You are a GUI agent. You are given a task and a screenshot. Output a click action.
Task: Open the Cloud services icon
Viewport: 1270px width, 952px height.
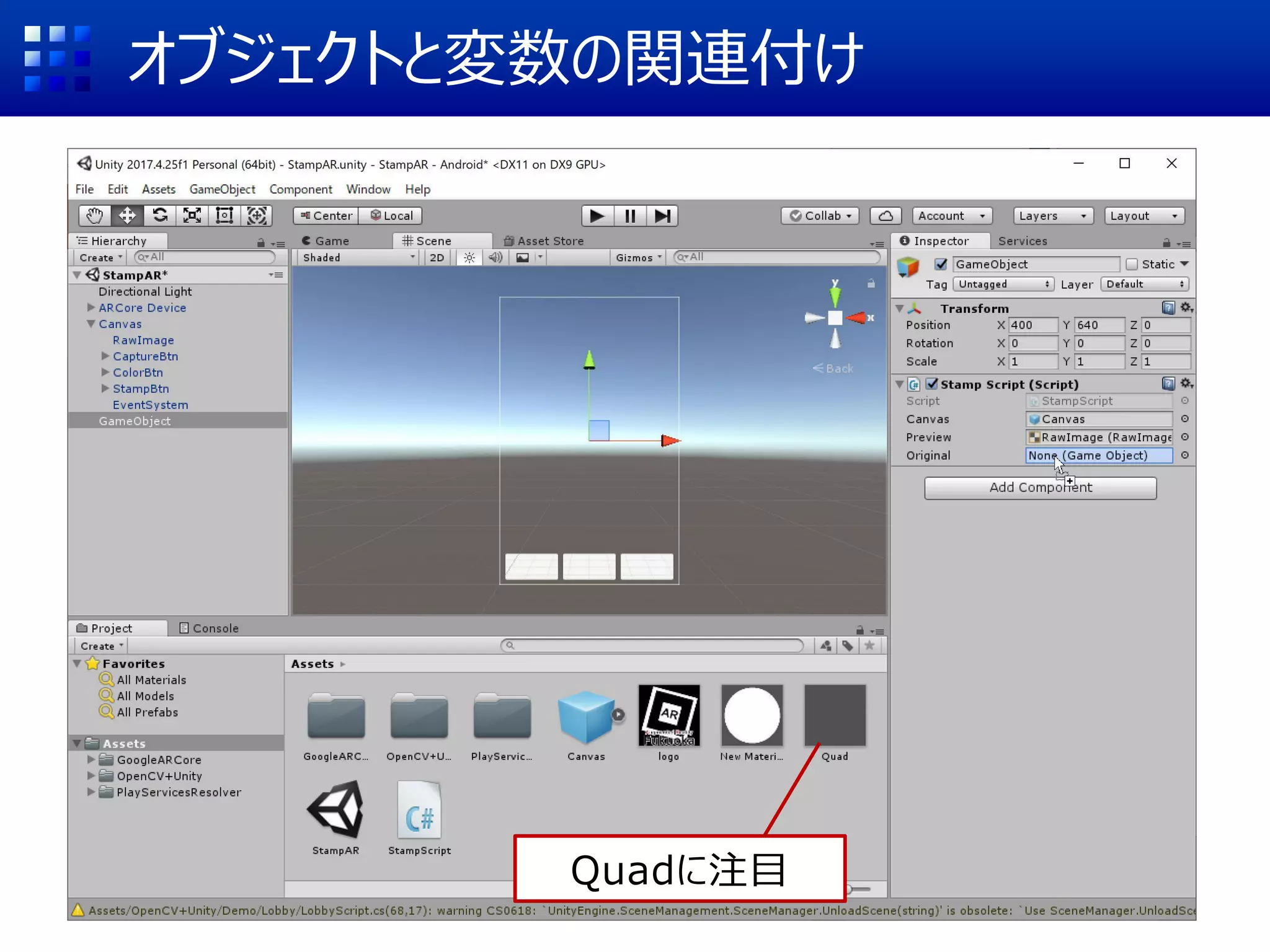[886, 216]
